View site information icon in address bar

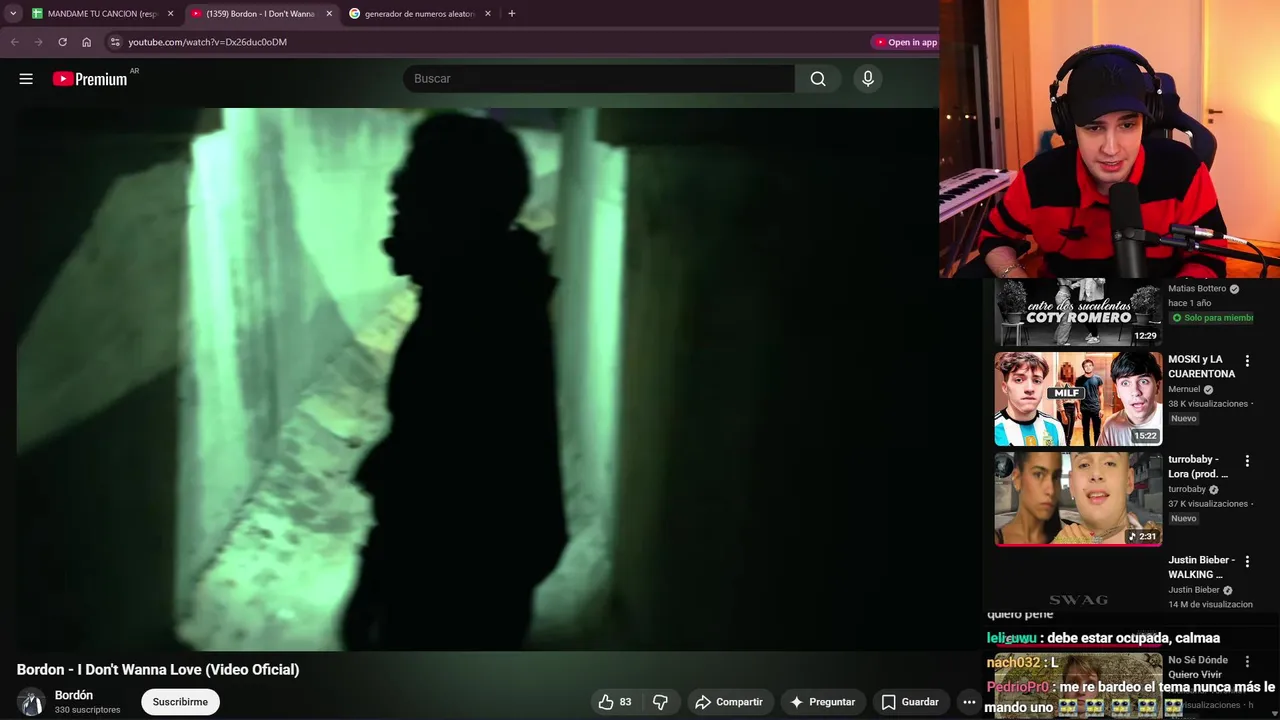(115, 42)
